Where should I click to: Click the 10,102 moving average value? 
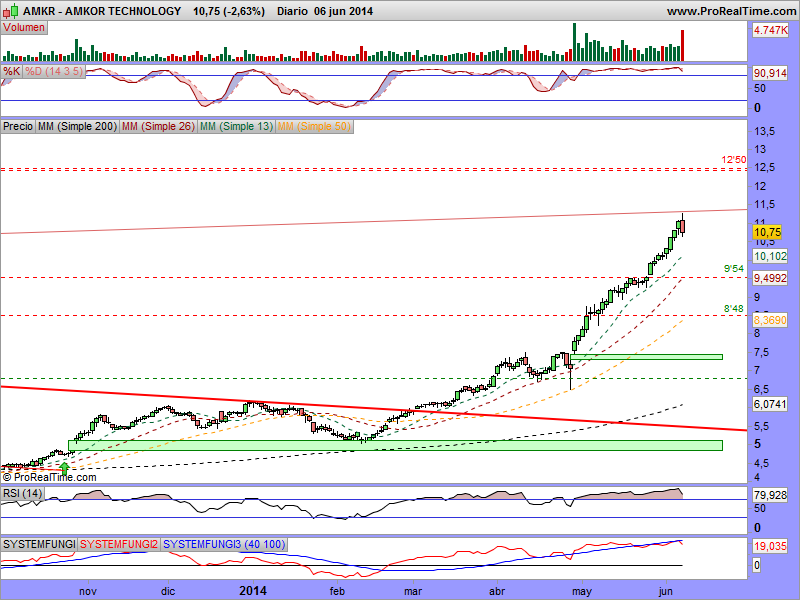click(770, 256)
